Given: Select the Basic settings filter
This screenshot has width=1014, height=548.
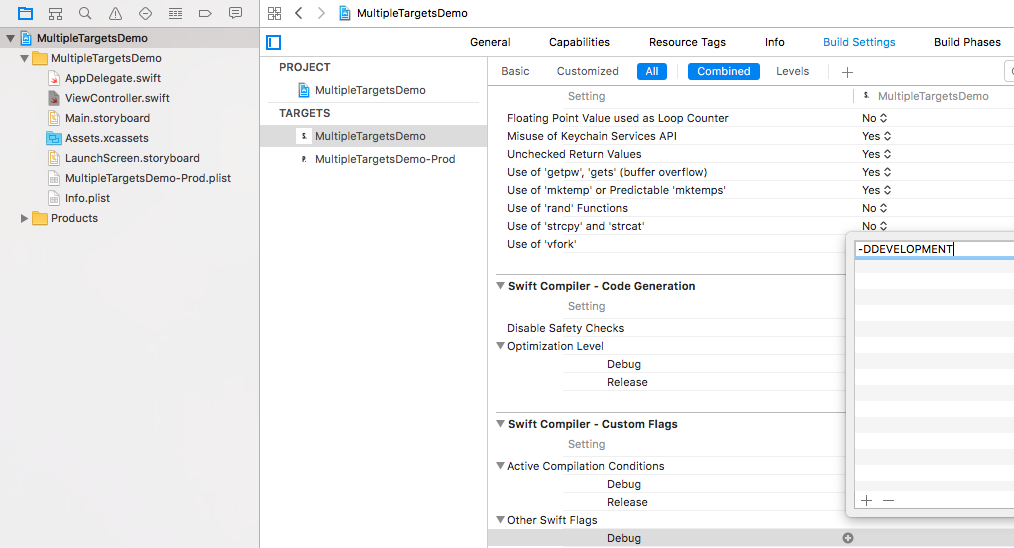Looking at the screenshot, I should 515,71.
